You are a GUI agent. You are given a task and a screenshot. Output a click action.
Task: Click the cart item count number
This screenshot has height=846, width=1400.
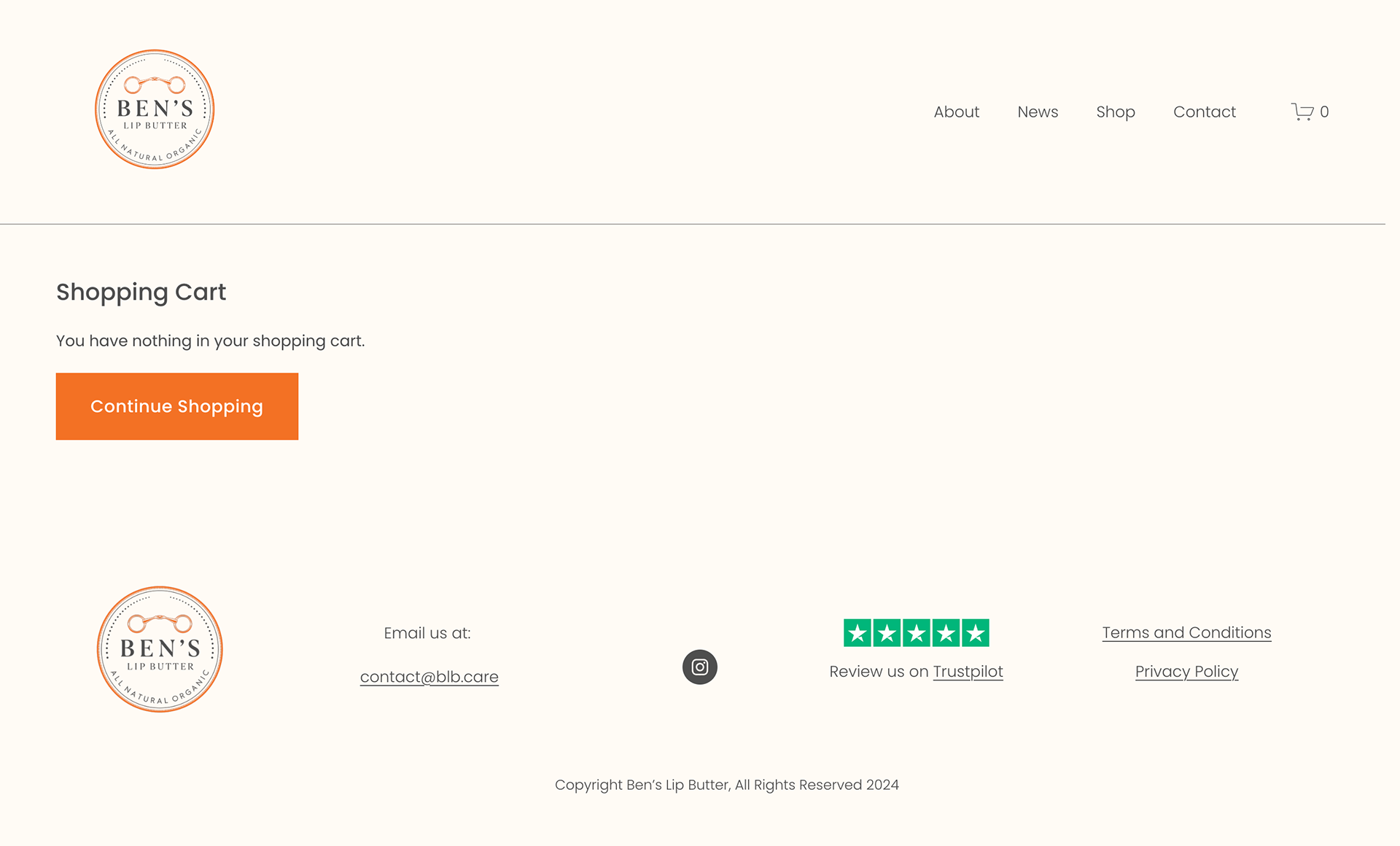pos(1324,112)
